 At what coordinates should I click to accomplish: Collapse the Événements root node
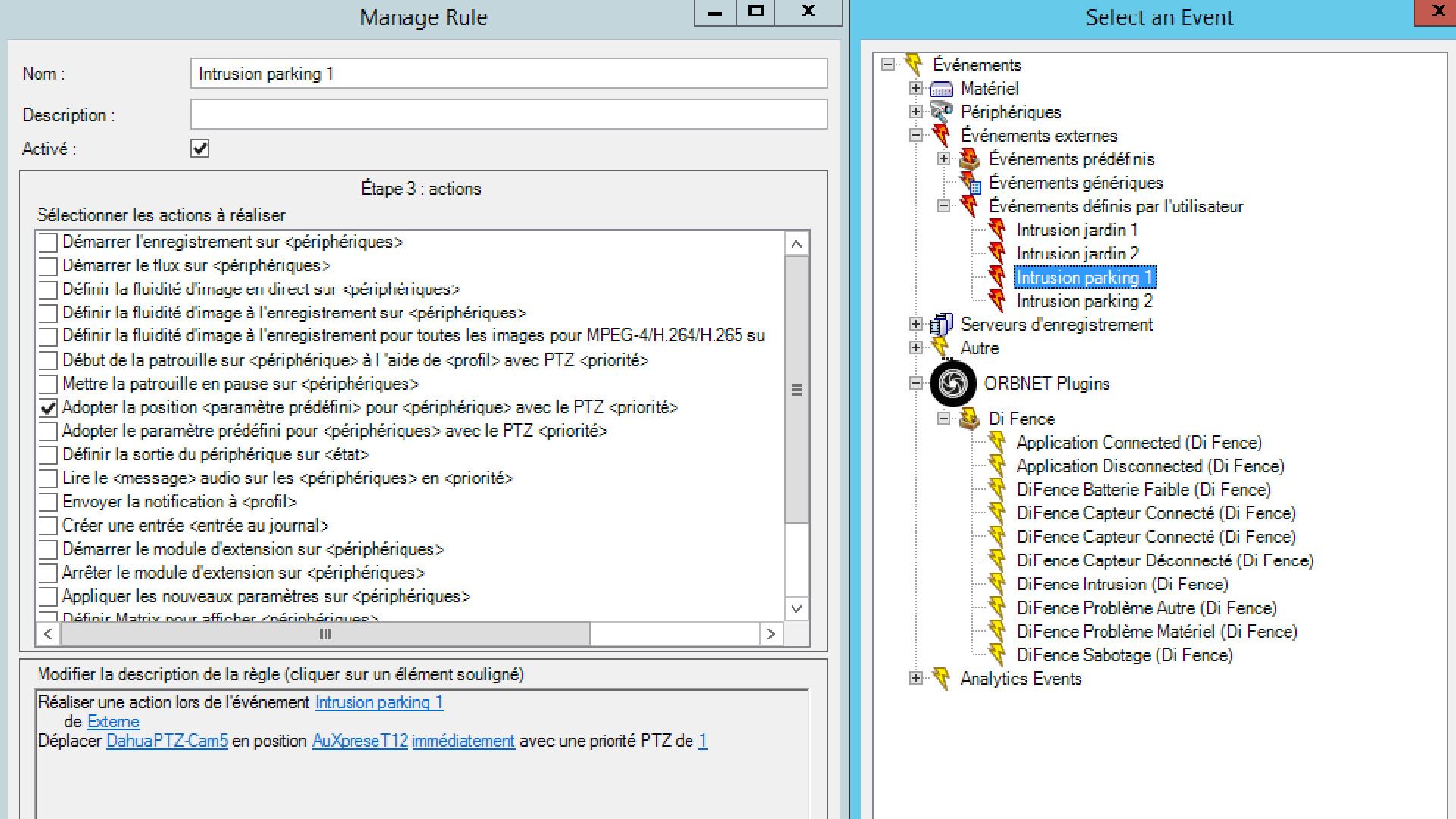click(x=888, y=64)
